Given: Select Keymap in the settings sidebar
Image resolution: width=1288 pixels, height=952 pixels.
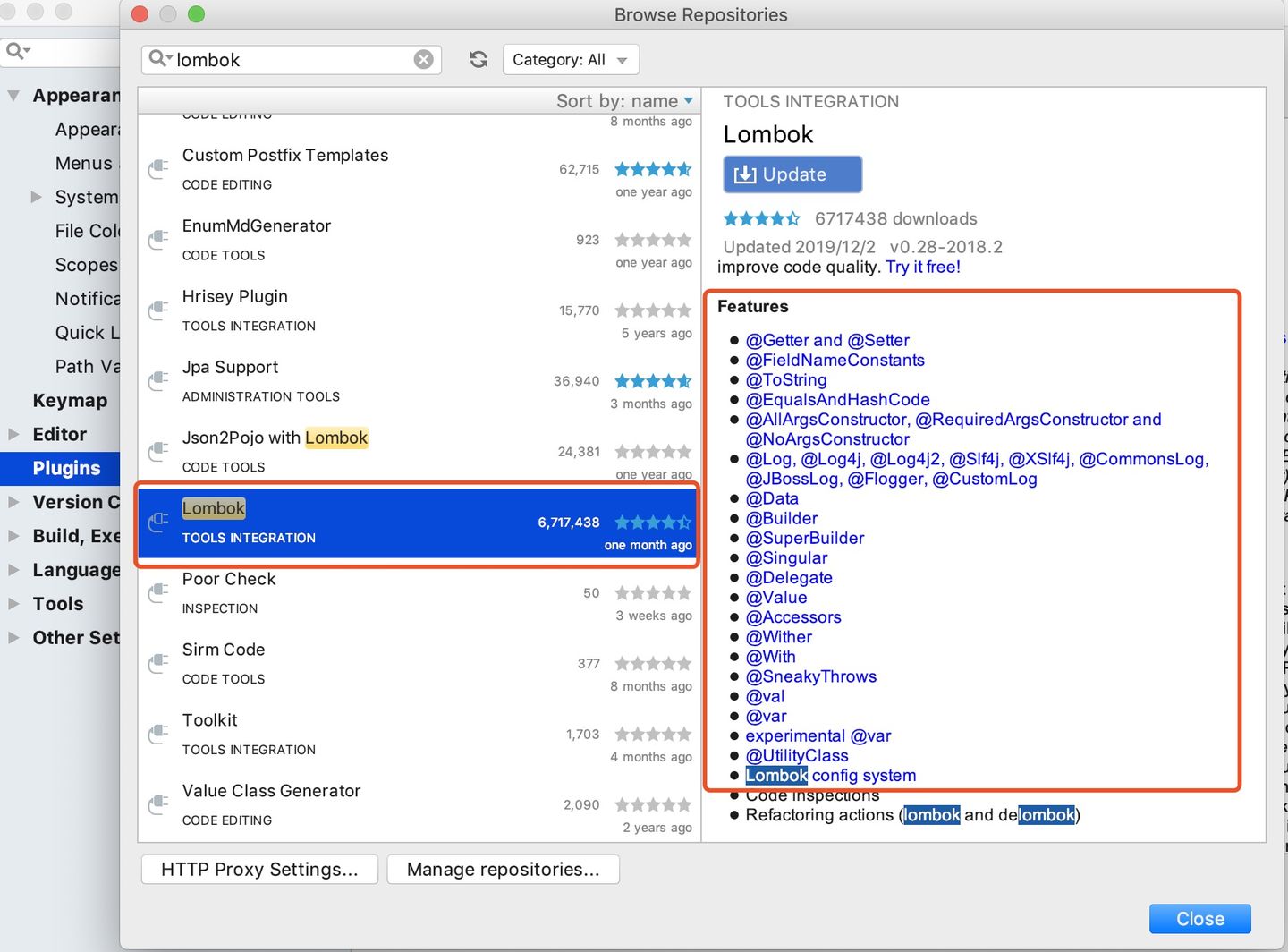Looking at the screenshot, I should [x=70, y=400].
